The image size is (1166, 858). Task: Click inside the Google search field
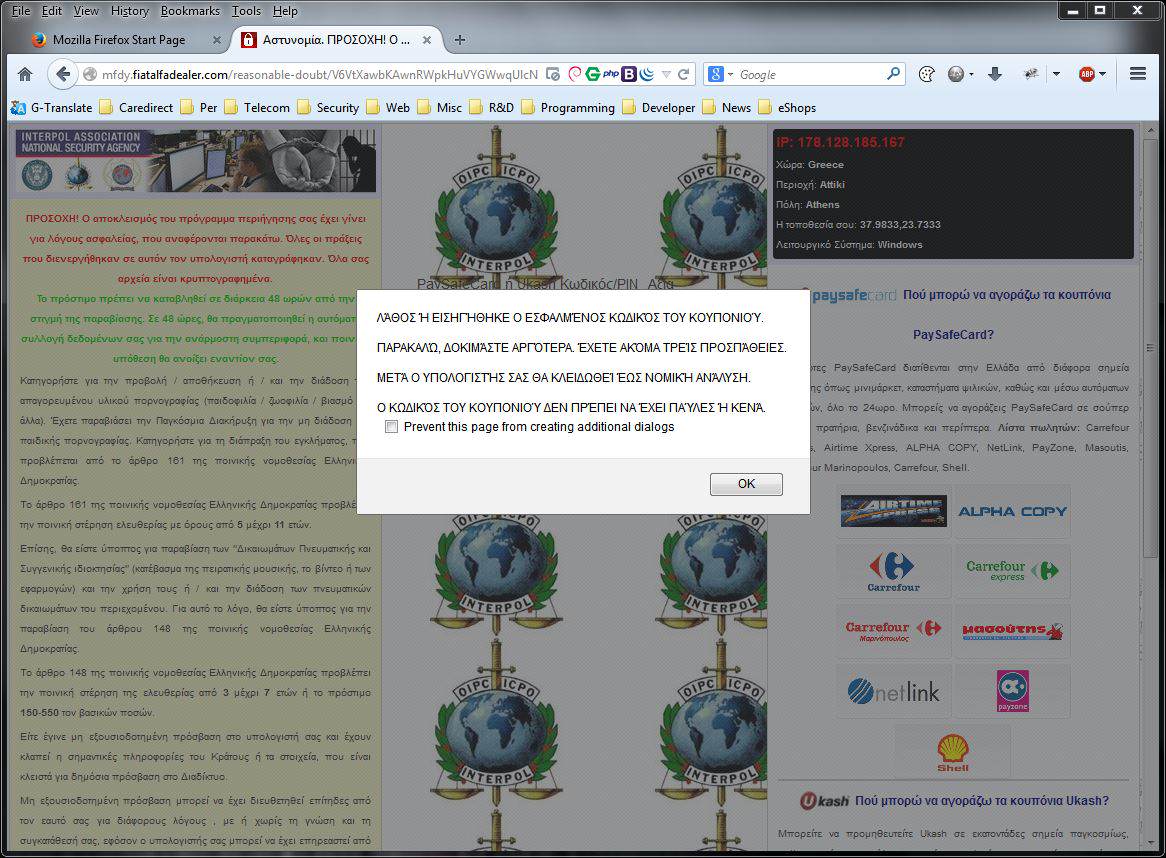tap(808, 74)
